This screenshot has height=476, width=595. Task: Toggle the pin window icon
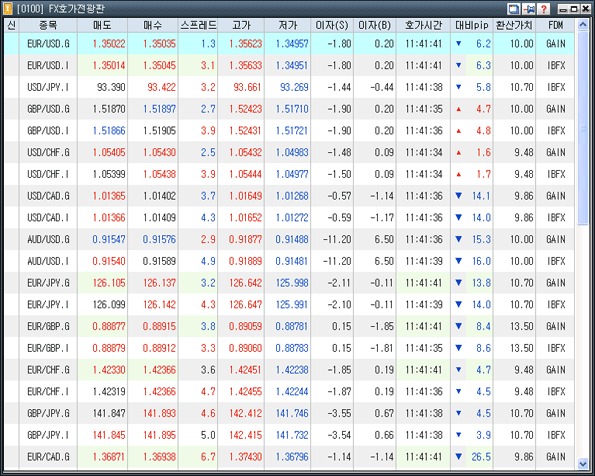click(x=529, y=9)
